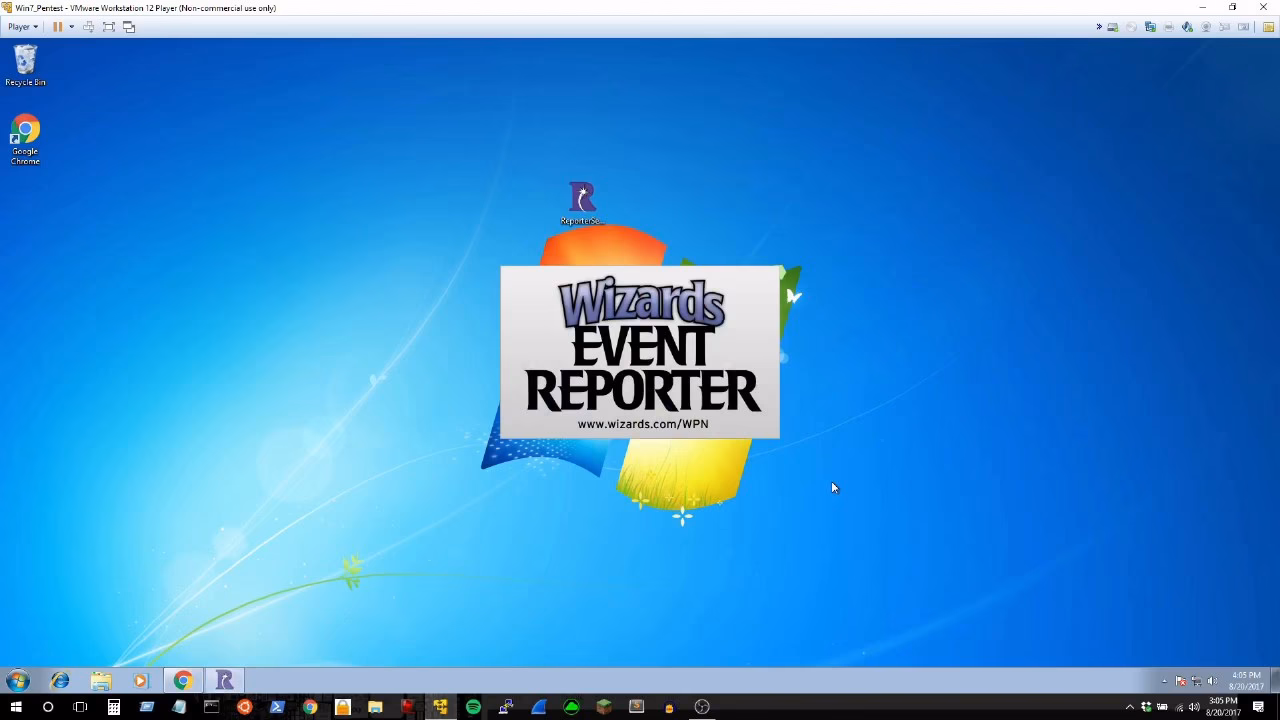Open host volume tray icon
The height and width of the screenshot is (720, 1280).
point(1194,707)
